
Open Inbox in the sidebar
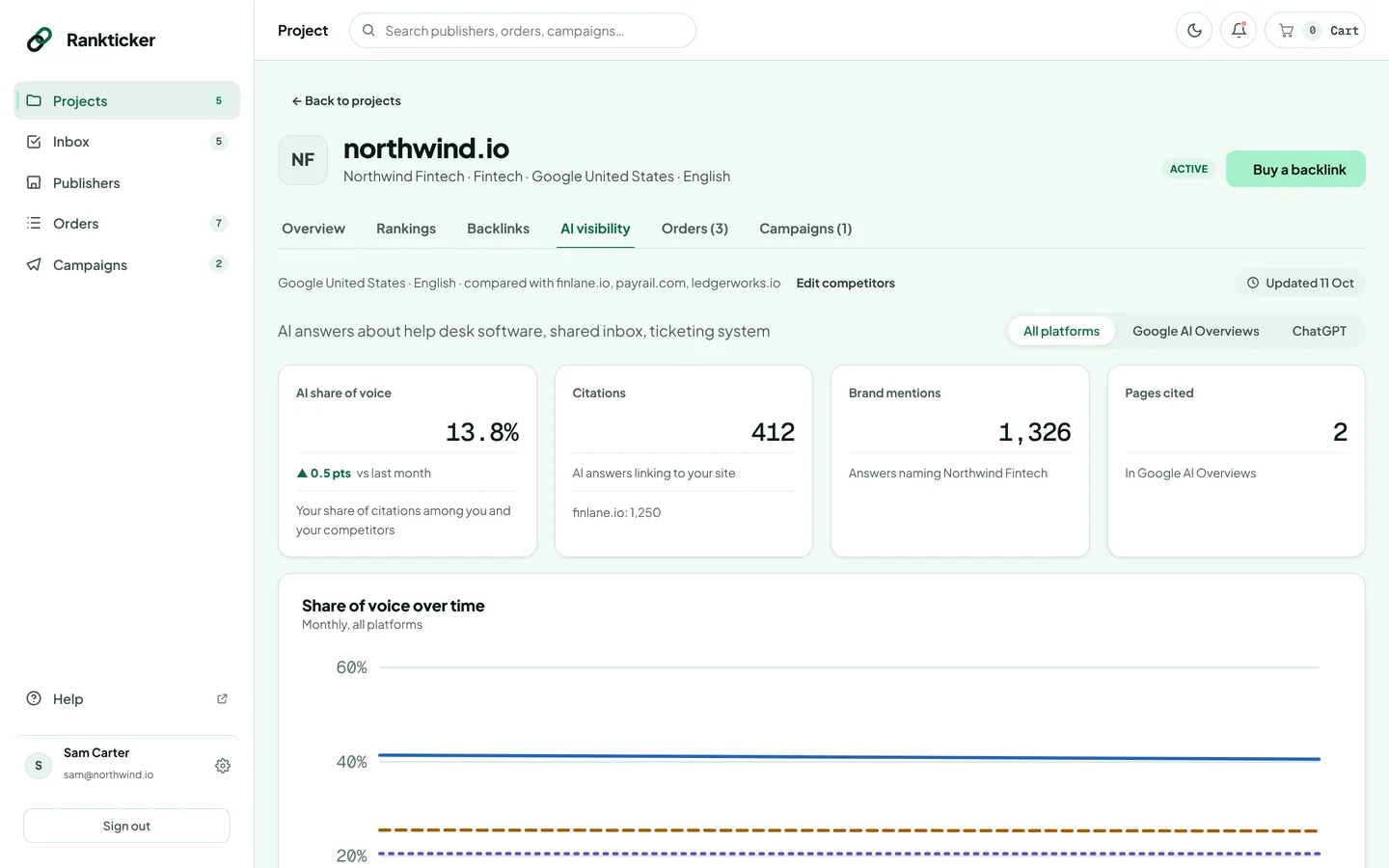pyautogui.click(x=127, y=142)
